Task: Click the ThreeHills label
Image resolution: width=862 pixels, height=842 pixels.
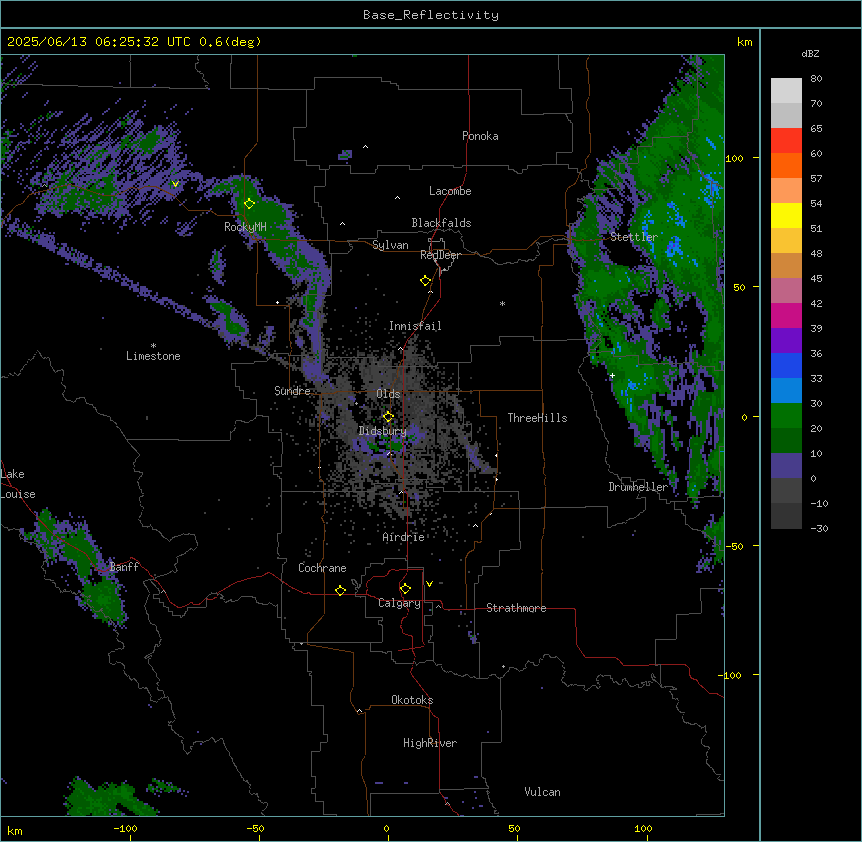Action: 537,418
